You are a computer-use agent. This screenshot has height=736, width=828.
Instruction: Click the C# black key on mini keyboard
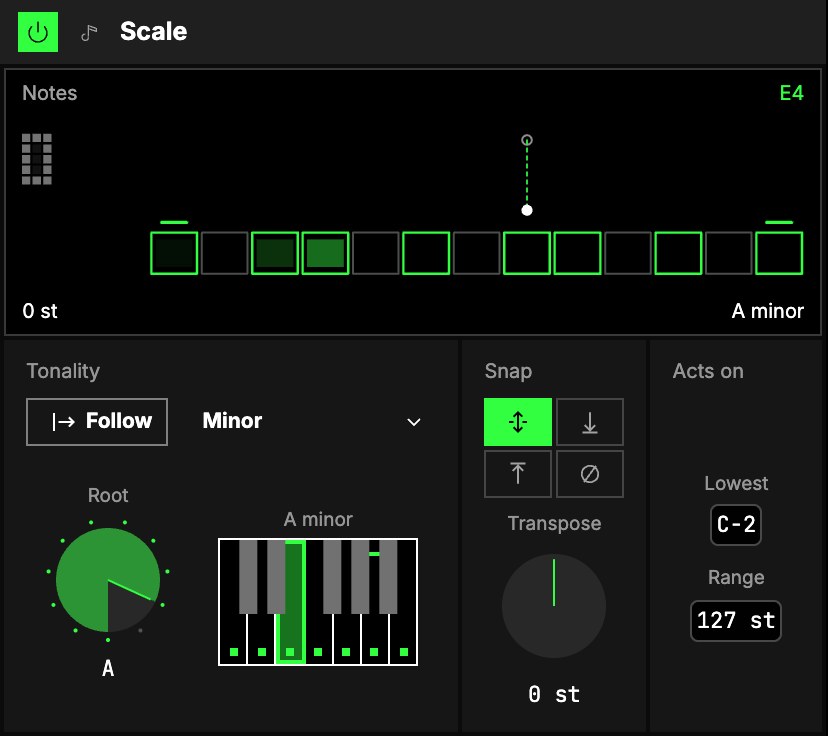(248, 577)
